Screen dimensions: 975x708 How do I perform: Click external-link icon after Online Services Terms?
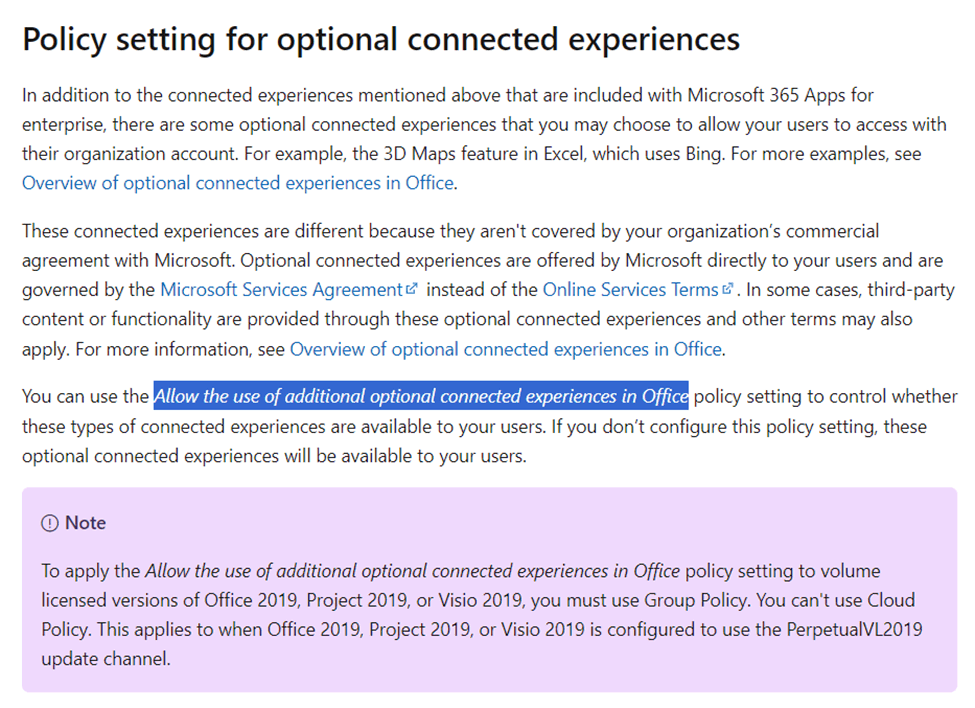728,289
